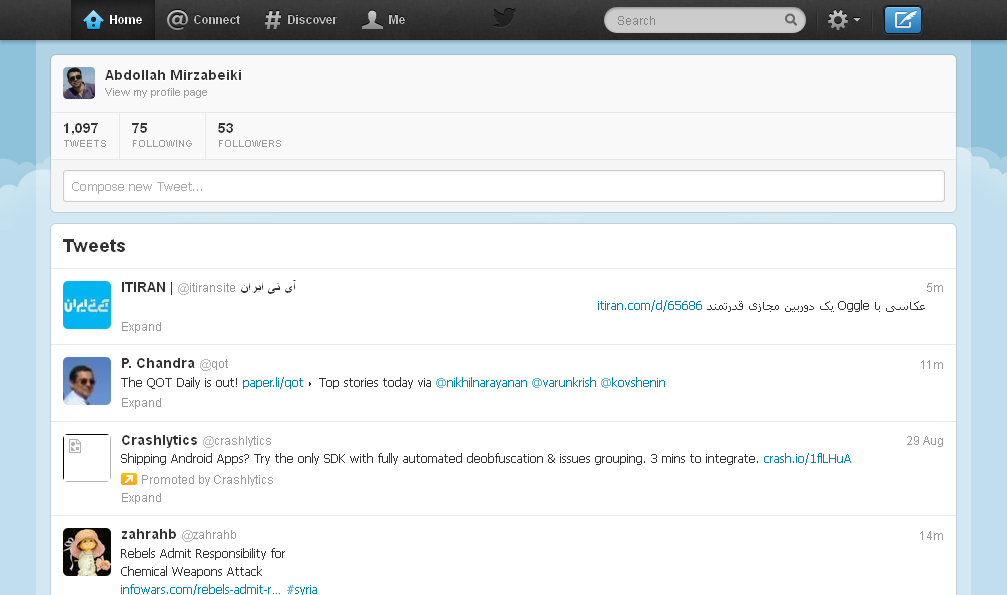Click View my profile page link
Screen dimensions: 1007x595
point(156,93)
